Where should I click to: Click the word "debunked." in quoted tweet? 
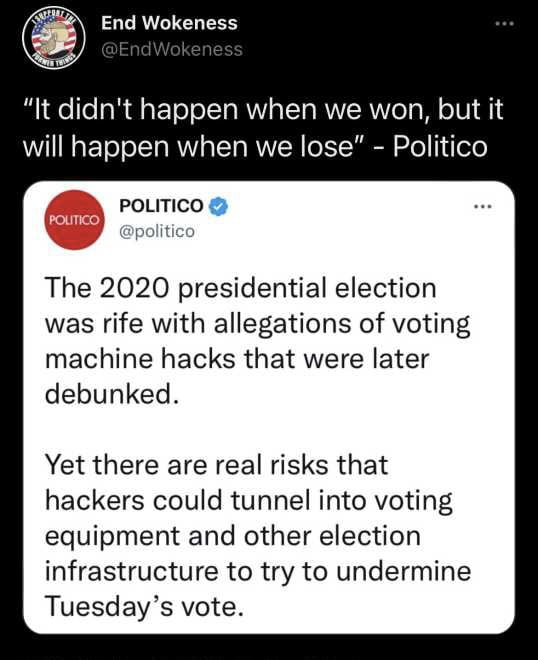(112, 394)
